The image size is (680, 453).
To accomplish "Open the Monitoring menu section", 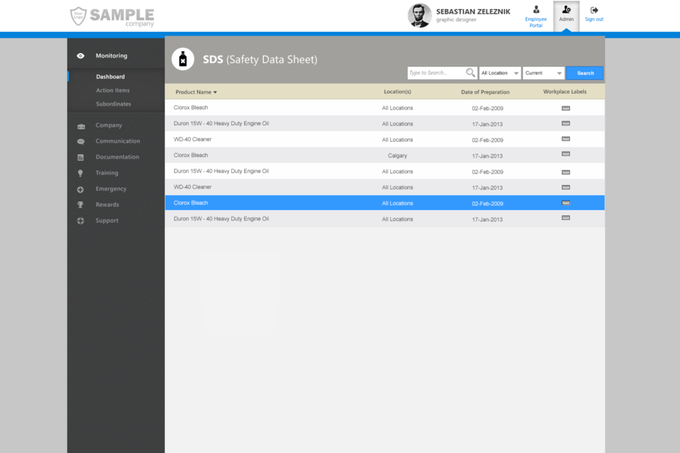I will click(x=111, y=55).
